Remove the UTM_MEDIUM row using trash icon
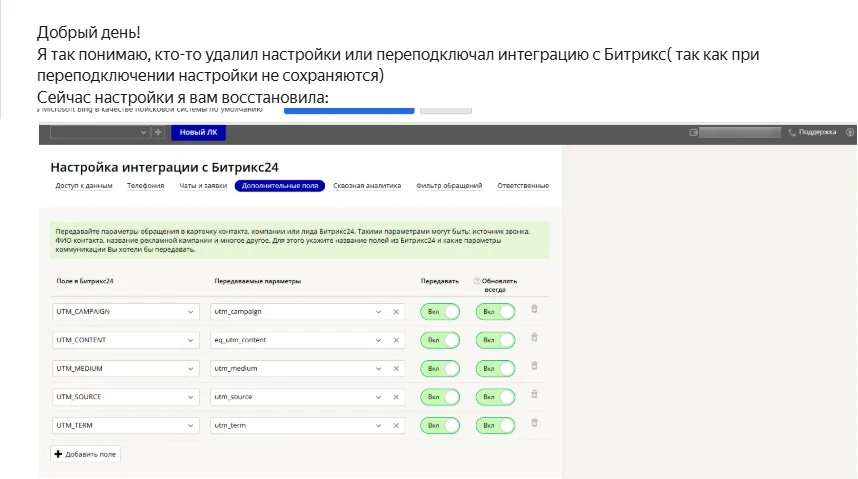858x479 pixels. (x=535, y=366)
